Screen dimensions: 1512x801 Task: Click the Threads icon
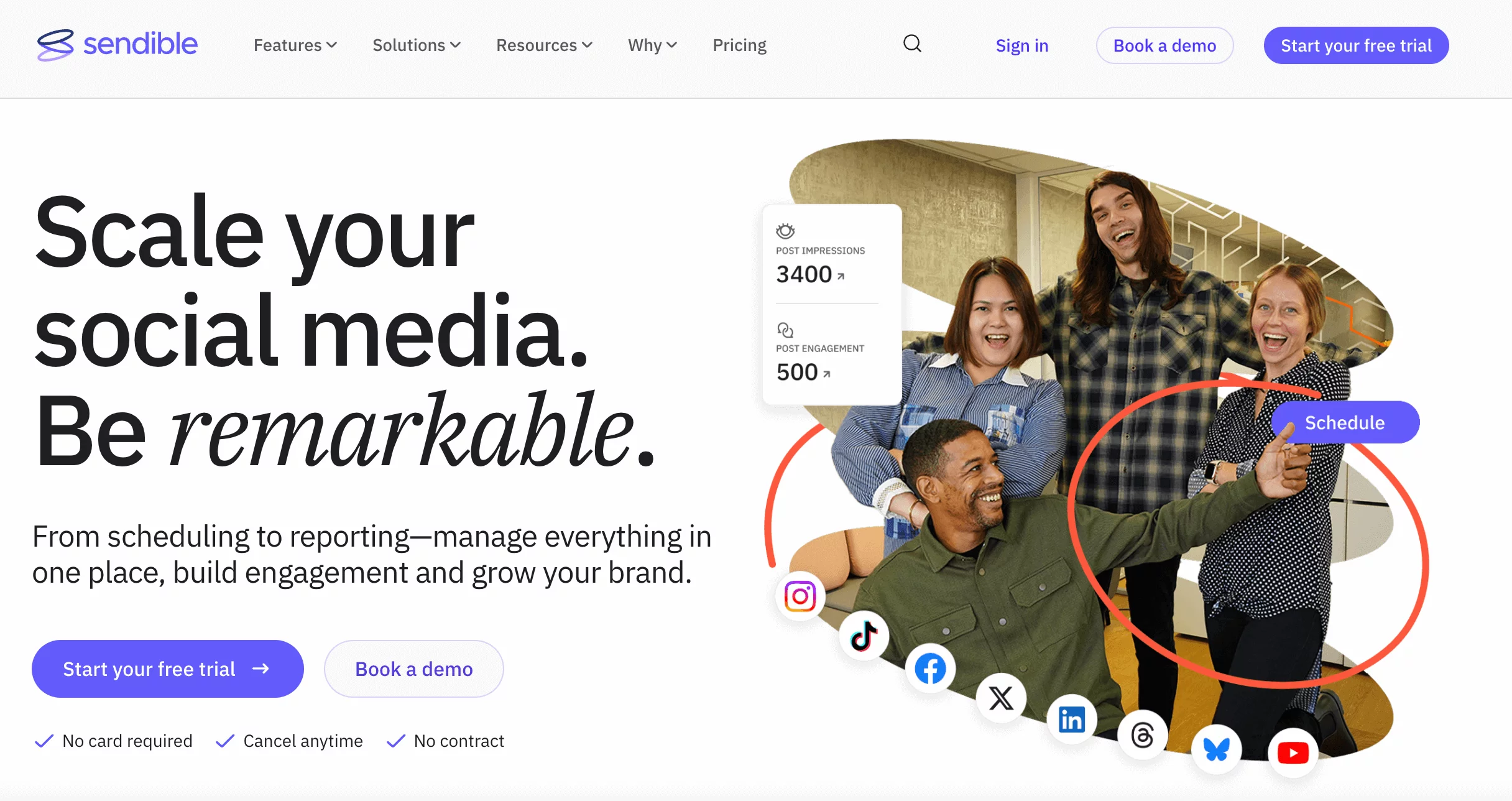pos(1143,736)
